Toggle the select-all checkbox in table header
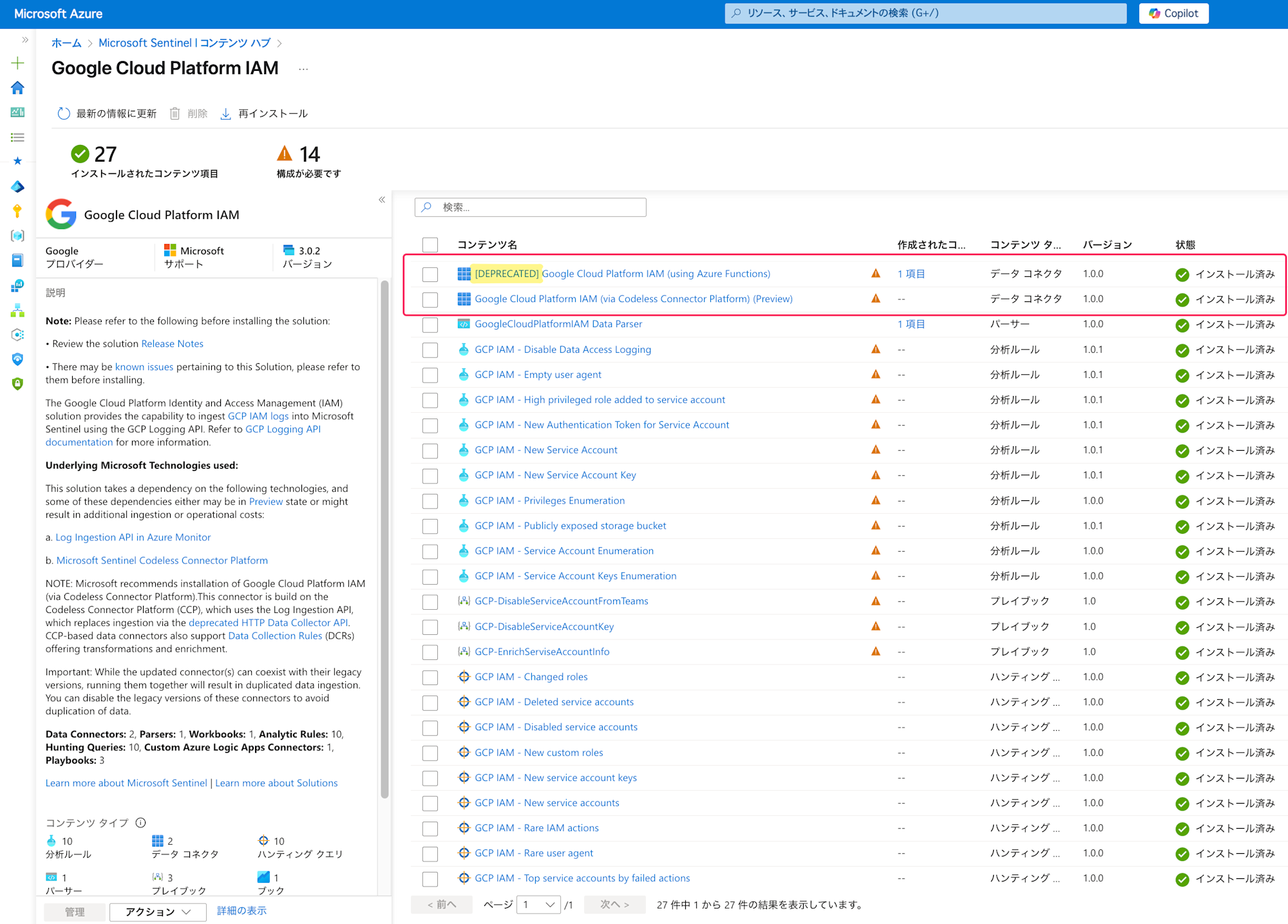Image resolution: width=1288 pixels, height=924 pixels. point(430,245)
